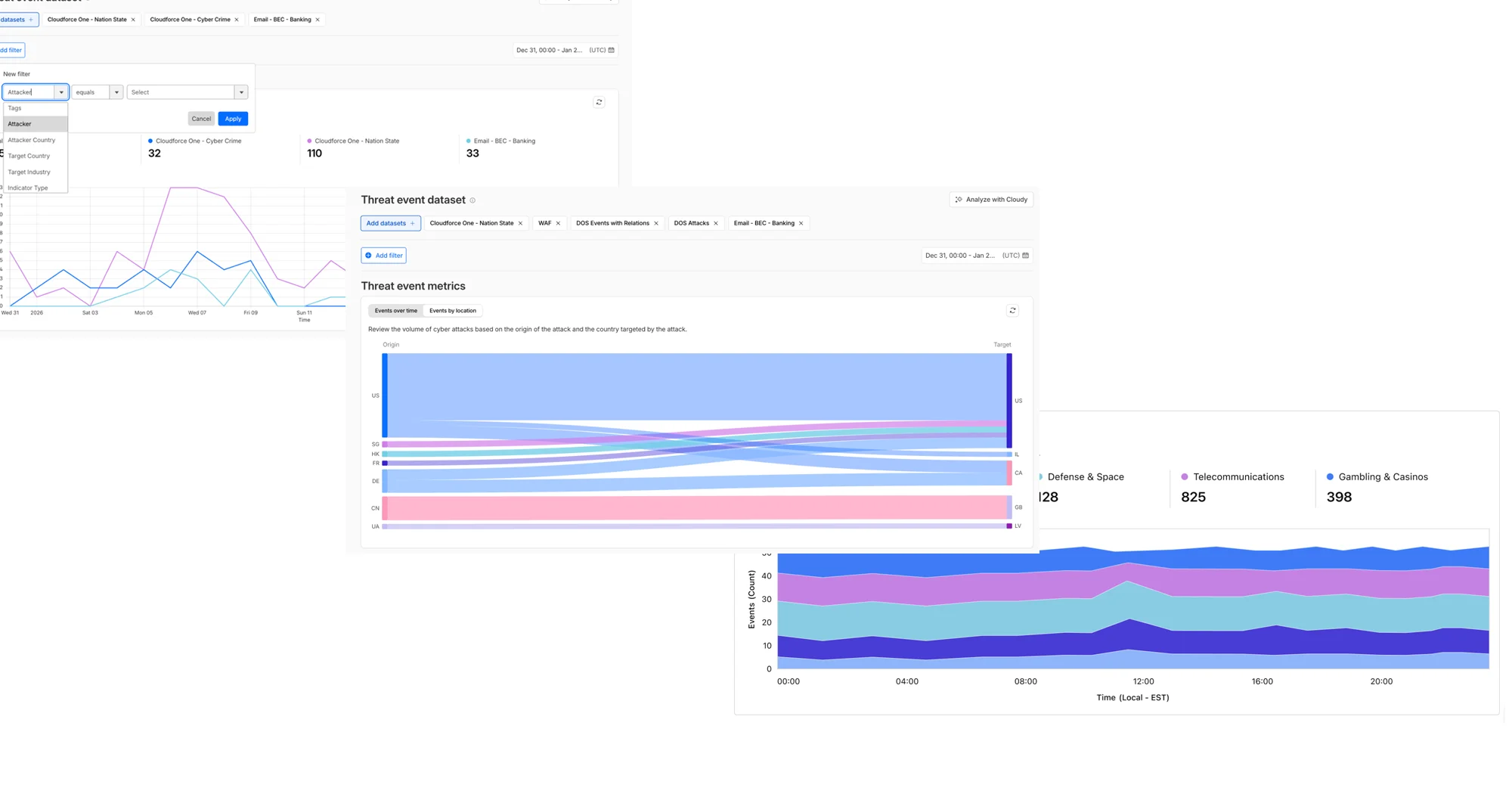Remove the WAF dataset chip
The image size is (1512, 794).
[560, 223]
